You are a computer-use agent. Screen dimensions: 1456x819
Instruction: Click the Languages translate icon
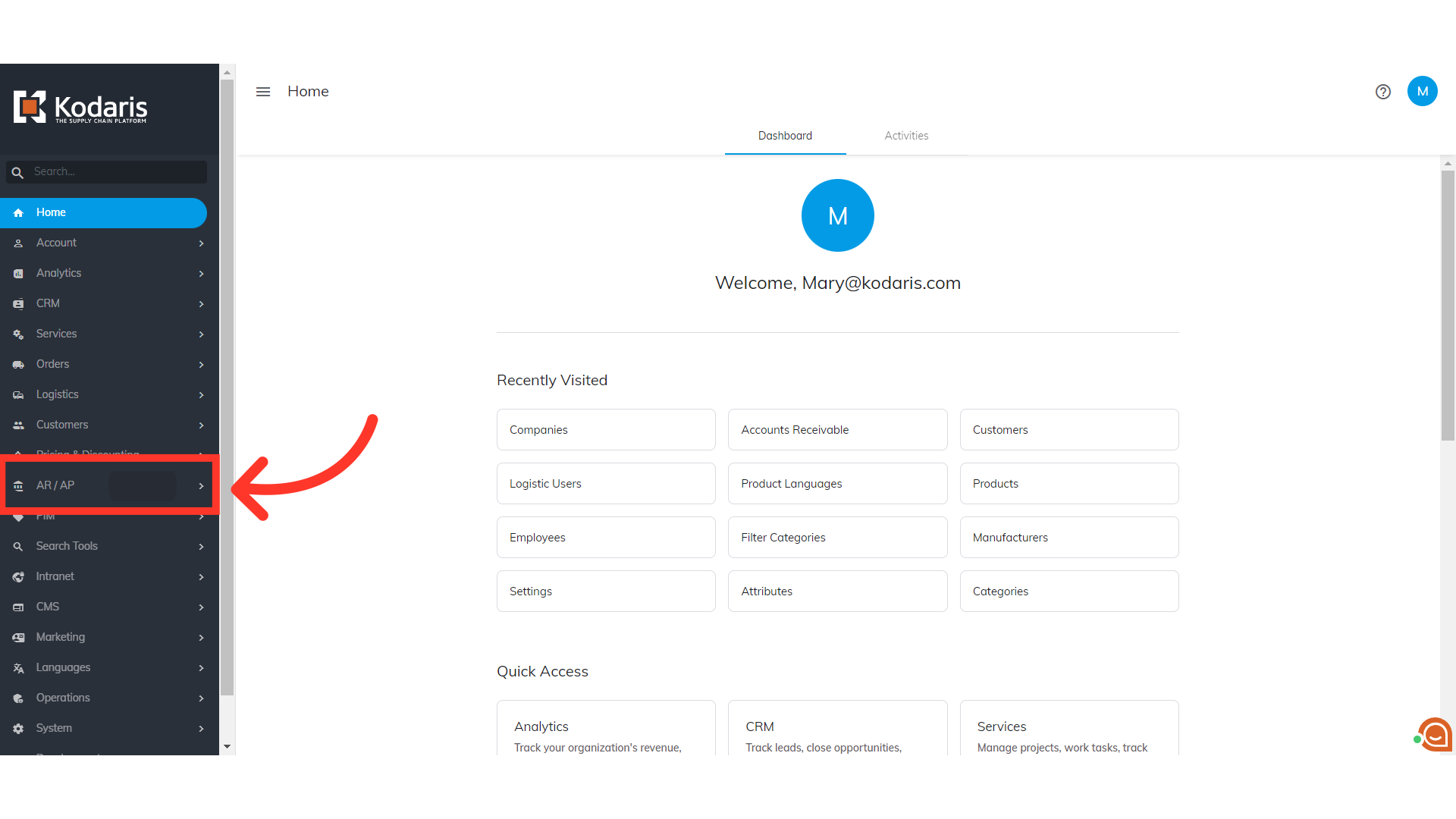[x=18, y=668]
